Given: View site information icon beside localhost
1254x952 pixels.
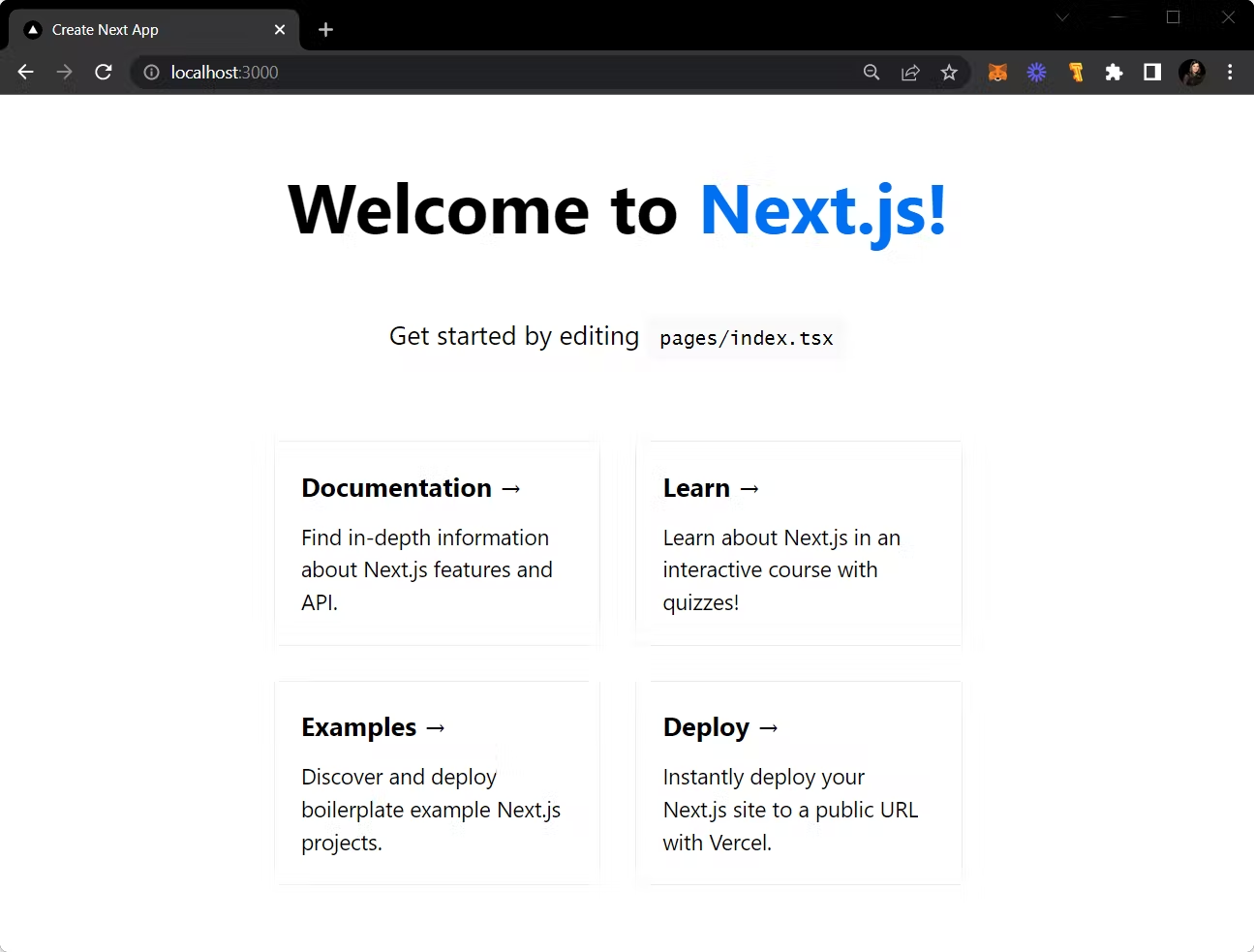Looking at the screenshot, I should pyautogui.click(x=151, y=72).
